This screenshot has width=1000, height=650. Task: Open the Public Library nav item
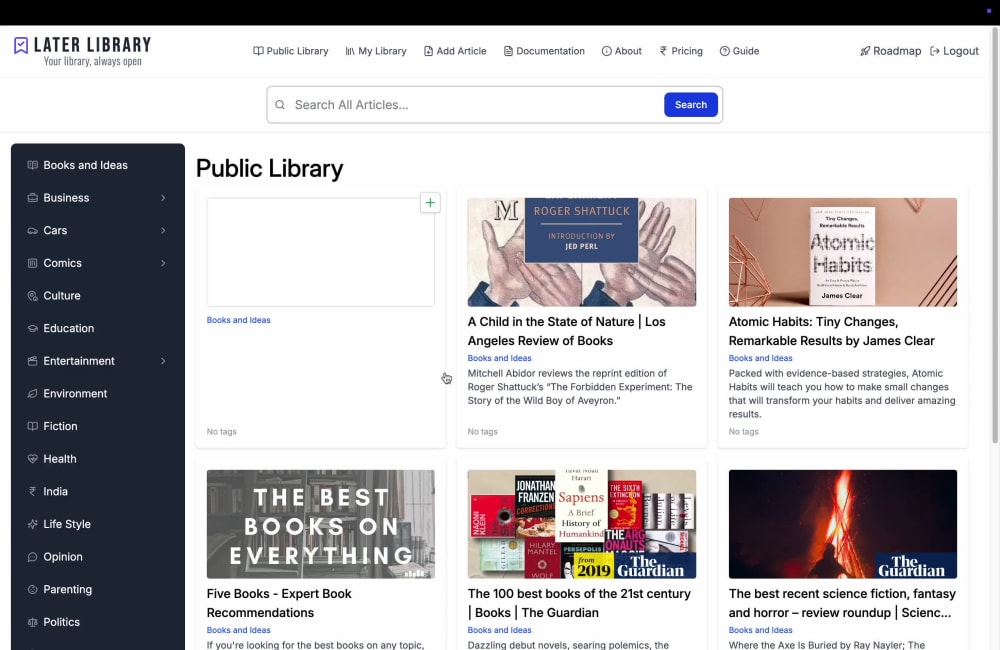point(291,51)
